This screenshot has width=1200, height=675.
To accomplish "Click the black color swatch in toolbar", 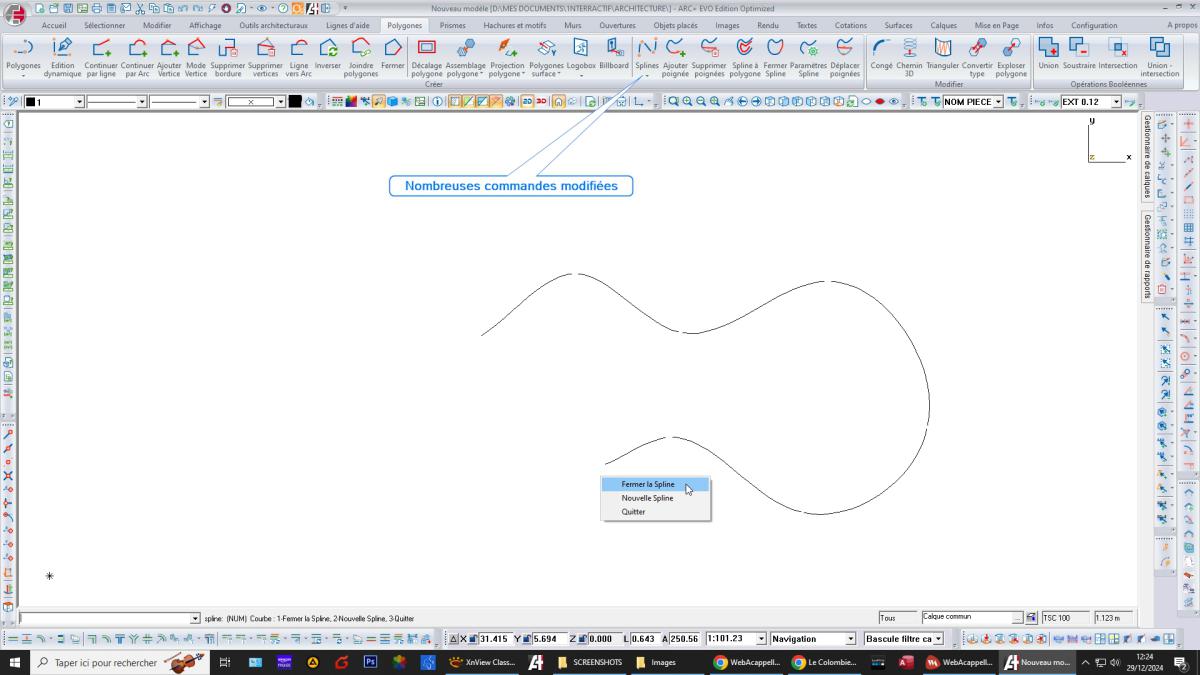I will (x=295, y=102).
